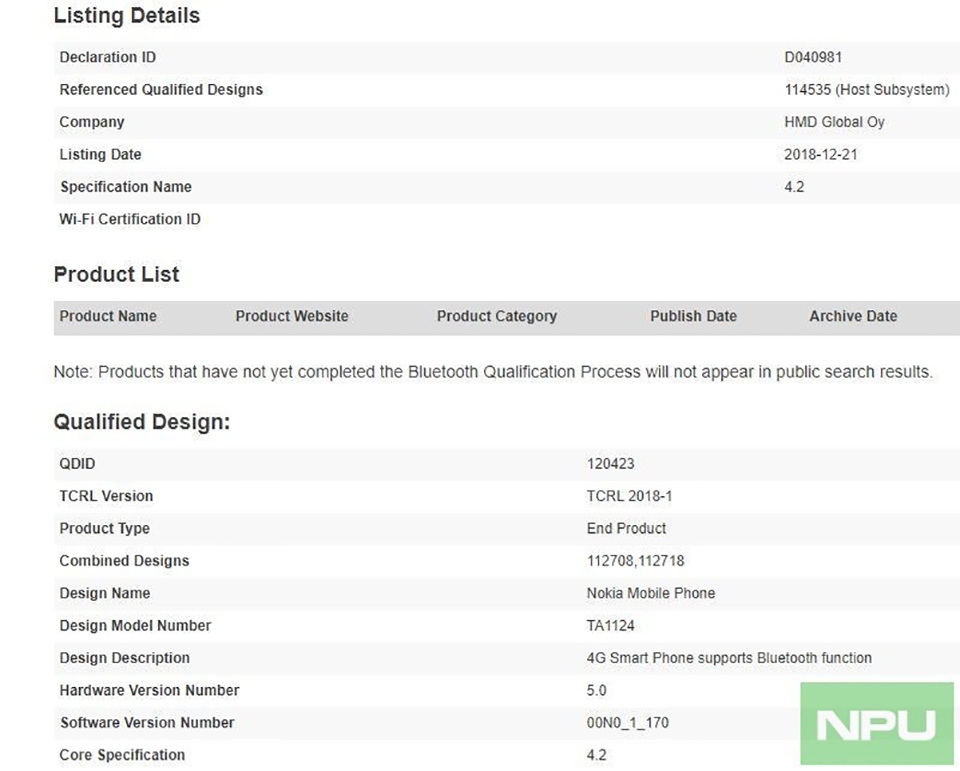Click the Listing Details heading
960x771 pixels.
127,15
